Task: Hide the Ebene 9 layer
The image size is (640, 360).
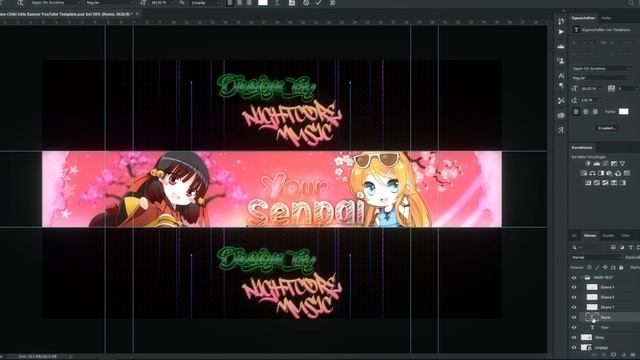Action: click(x=573, y=287)
